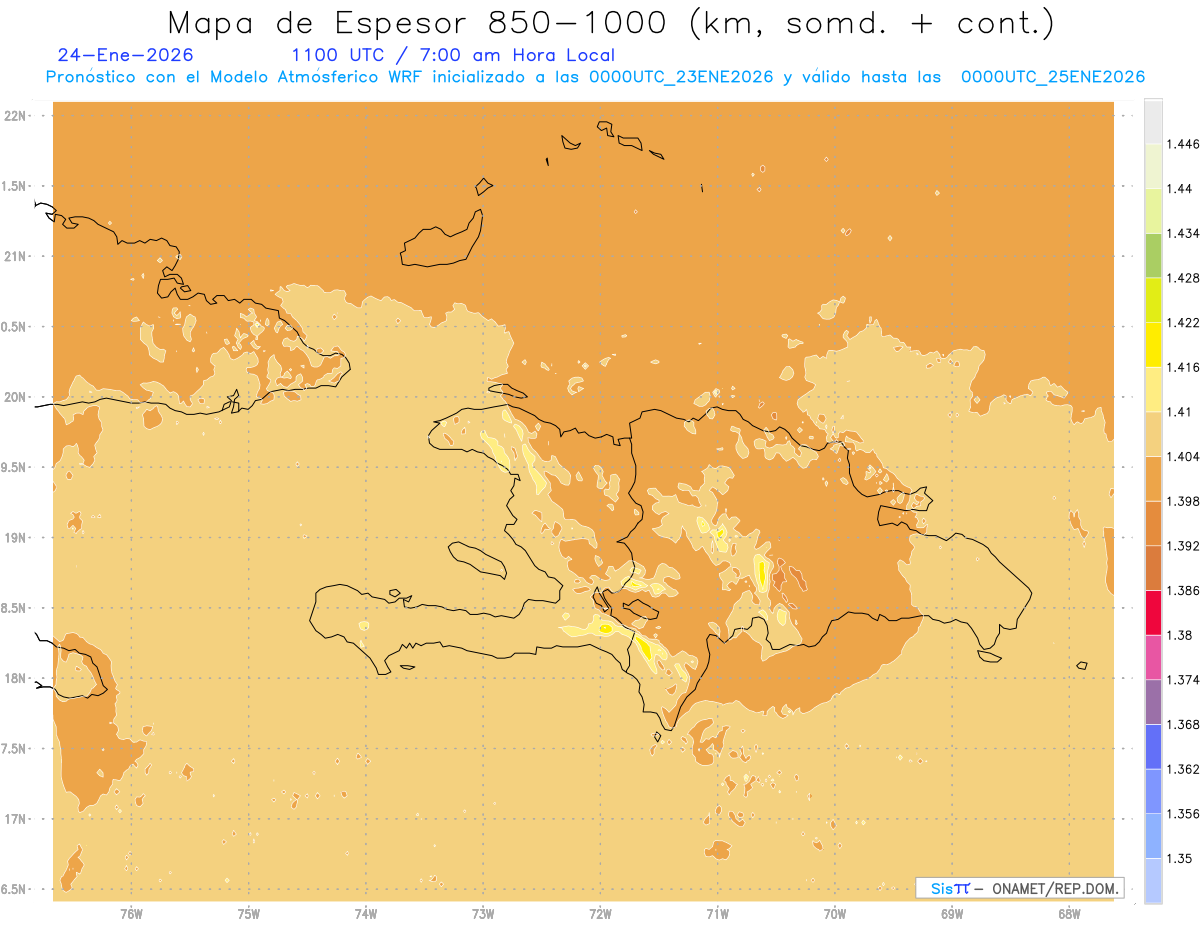Pick the orange legend band between 1.398 and 1.404
1200x927 pixels.
tap(1153, 478)
